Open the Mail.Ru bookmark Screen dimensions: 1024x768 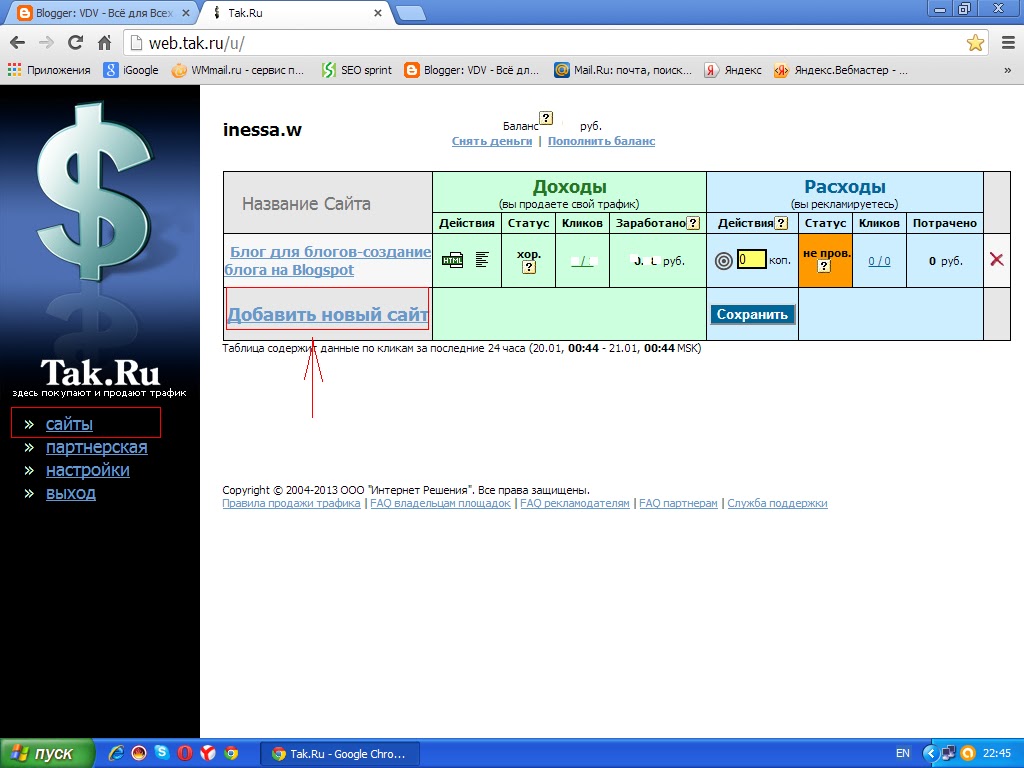point(623,70)
